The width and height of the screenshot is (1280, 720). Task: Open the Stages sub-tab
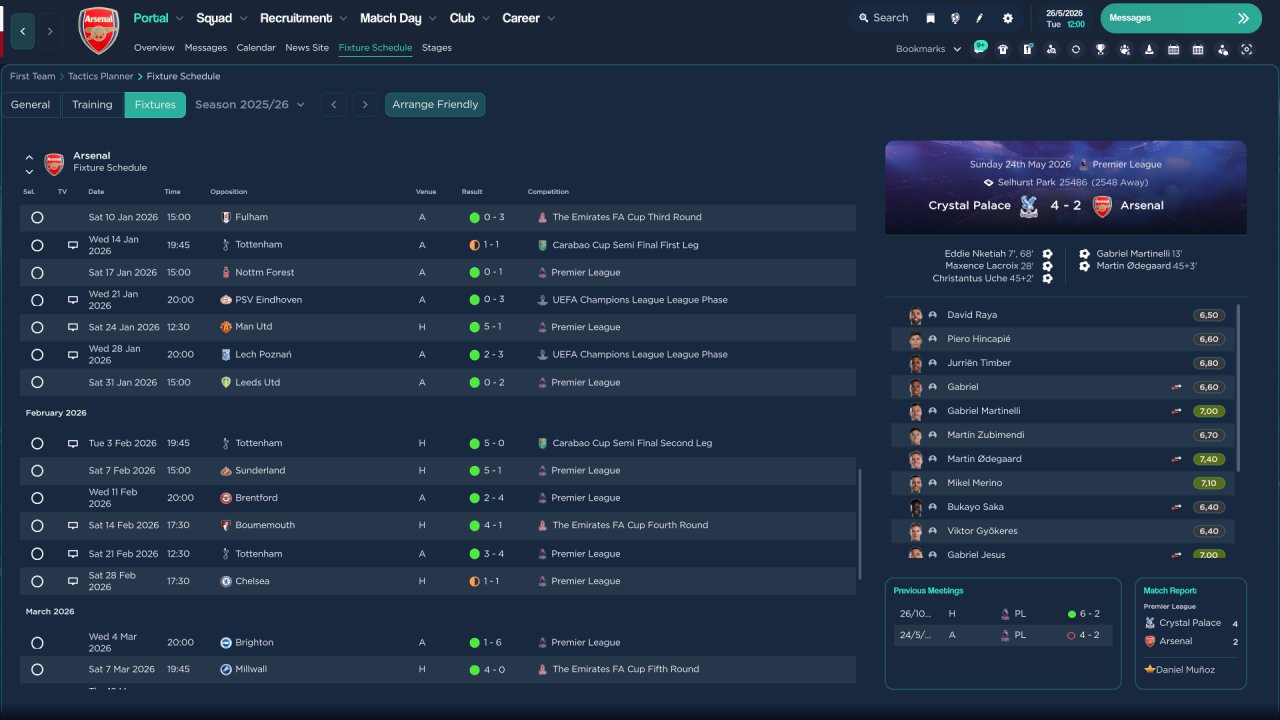437,48
